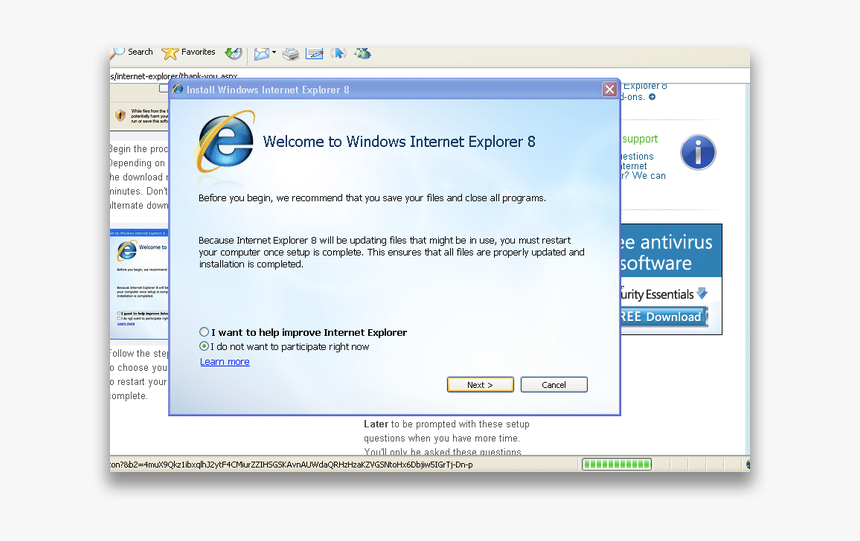860x541 pixels.
Task: Click the browser's vertical scrollbar on the right
Action: 746,269
